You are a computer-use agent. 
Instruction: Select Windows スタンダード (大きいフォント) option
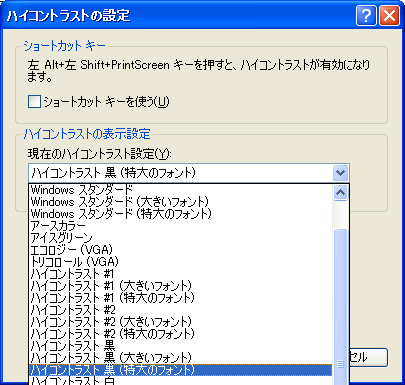[x=180, y=202]
